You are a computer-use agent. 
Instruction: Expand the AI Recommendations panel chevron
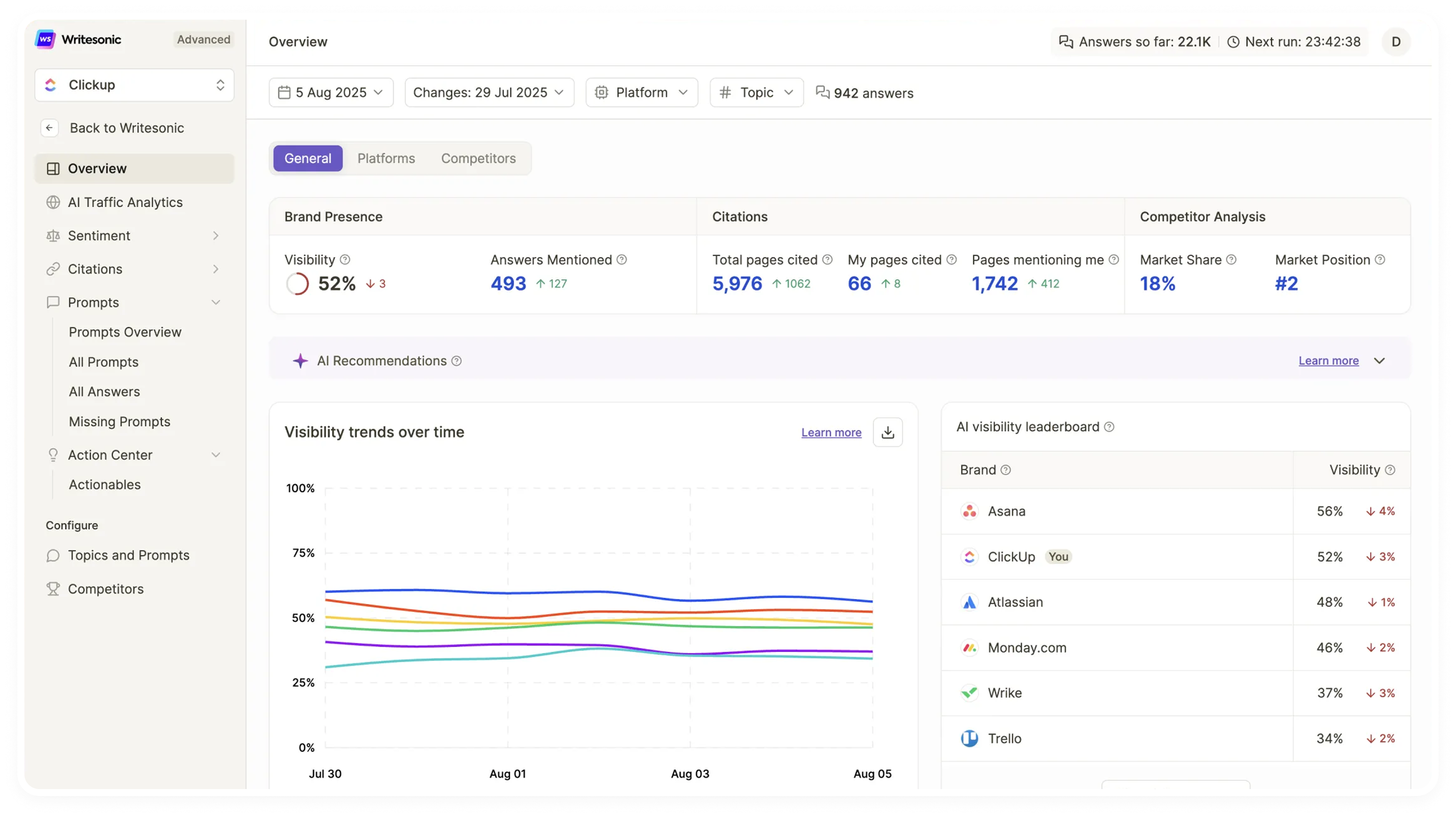[x=1379, y=361]
